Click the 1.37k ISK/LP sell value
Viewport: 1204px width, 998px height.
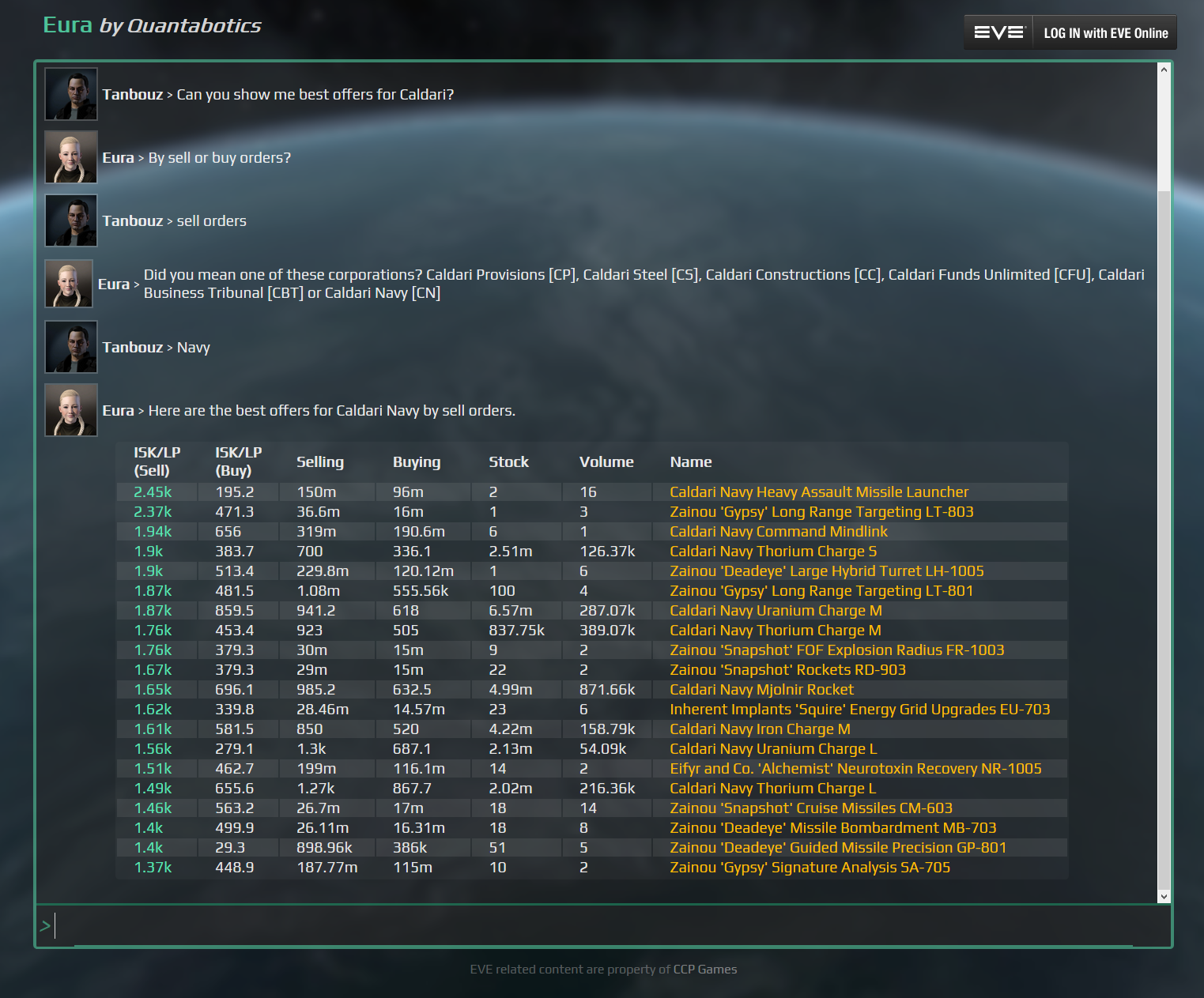click(153, 867)
